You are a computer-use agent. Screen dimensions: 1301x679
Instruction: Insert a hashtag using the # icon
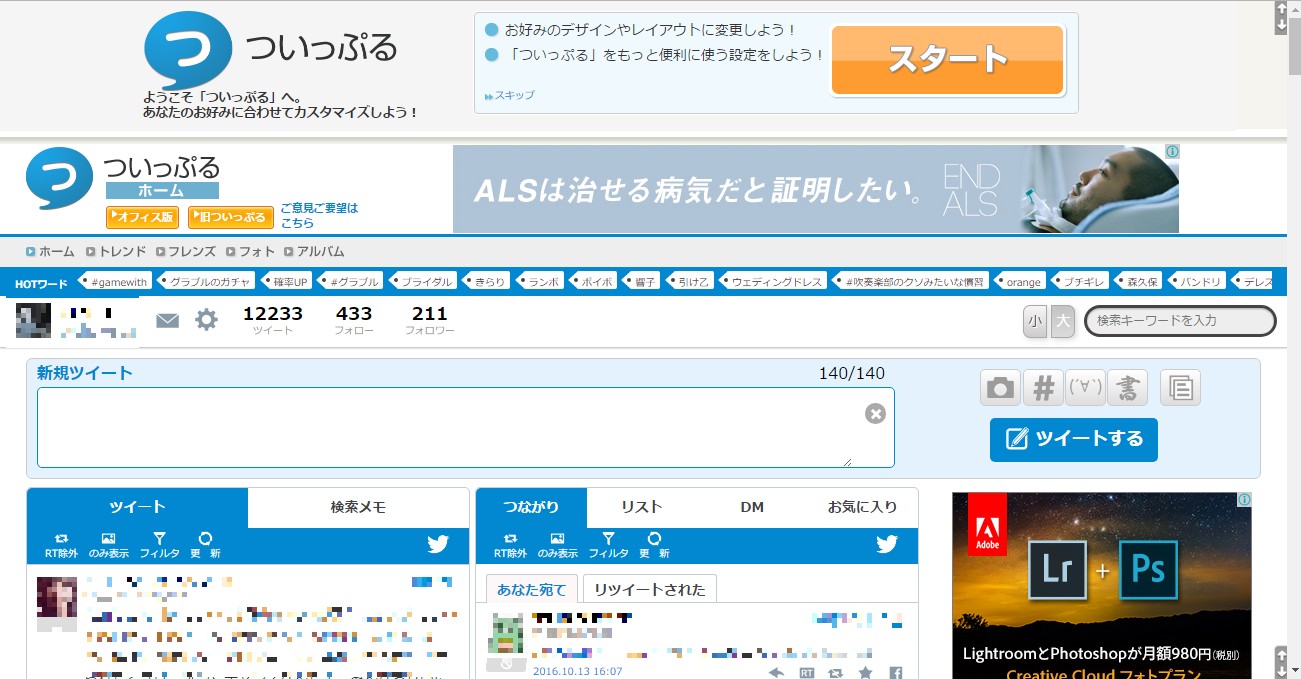tap(1043, 388)
